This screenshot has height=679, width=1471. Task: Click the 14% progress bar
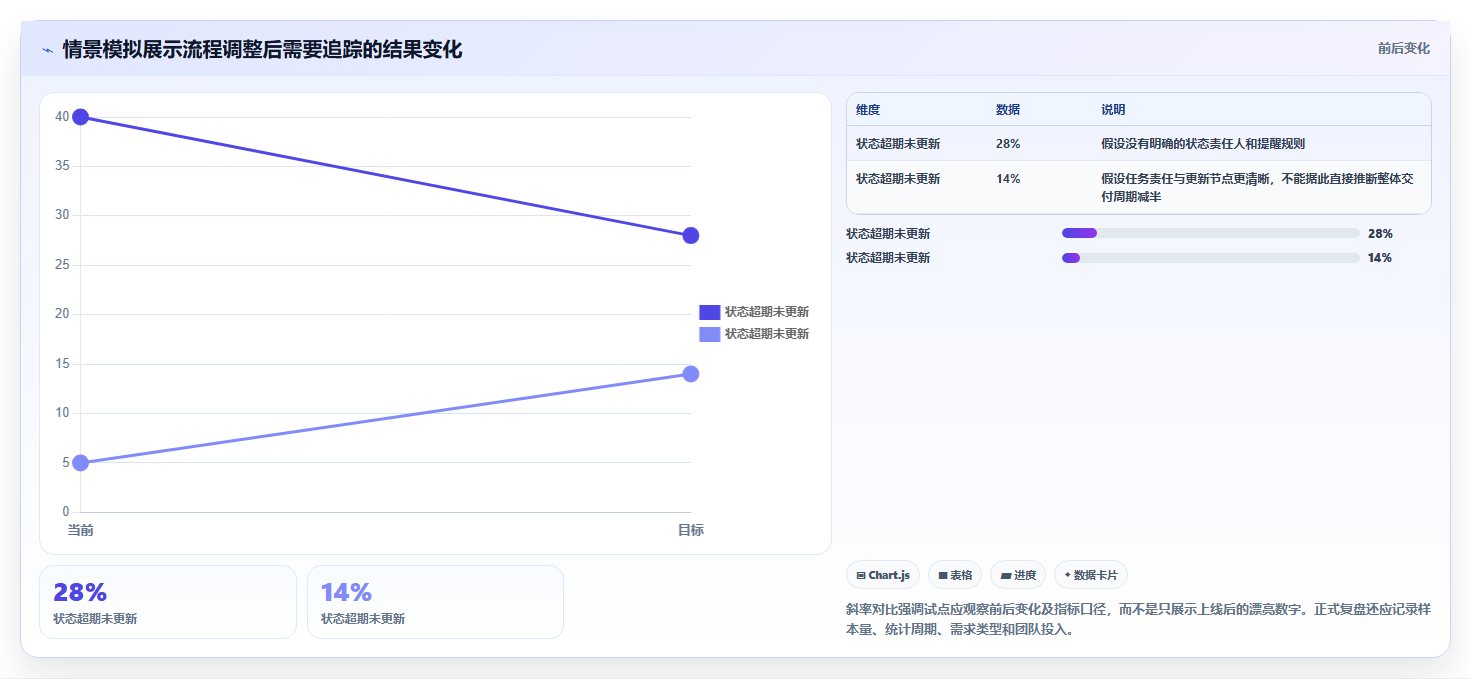point(1210,258)
